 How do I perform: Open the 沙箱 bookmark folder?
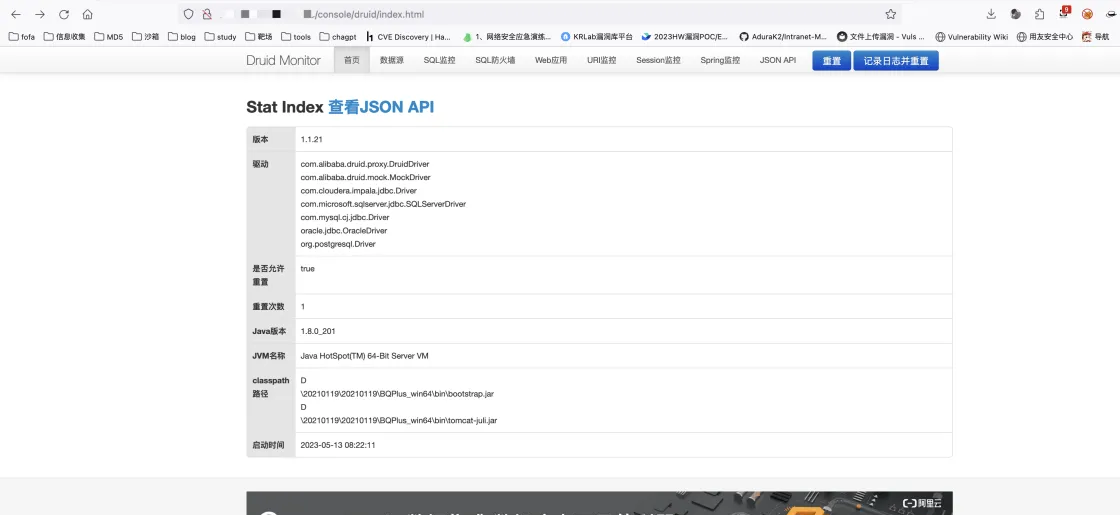(x=146, y=36)
